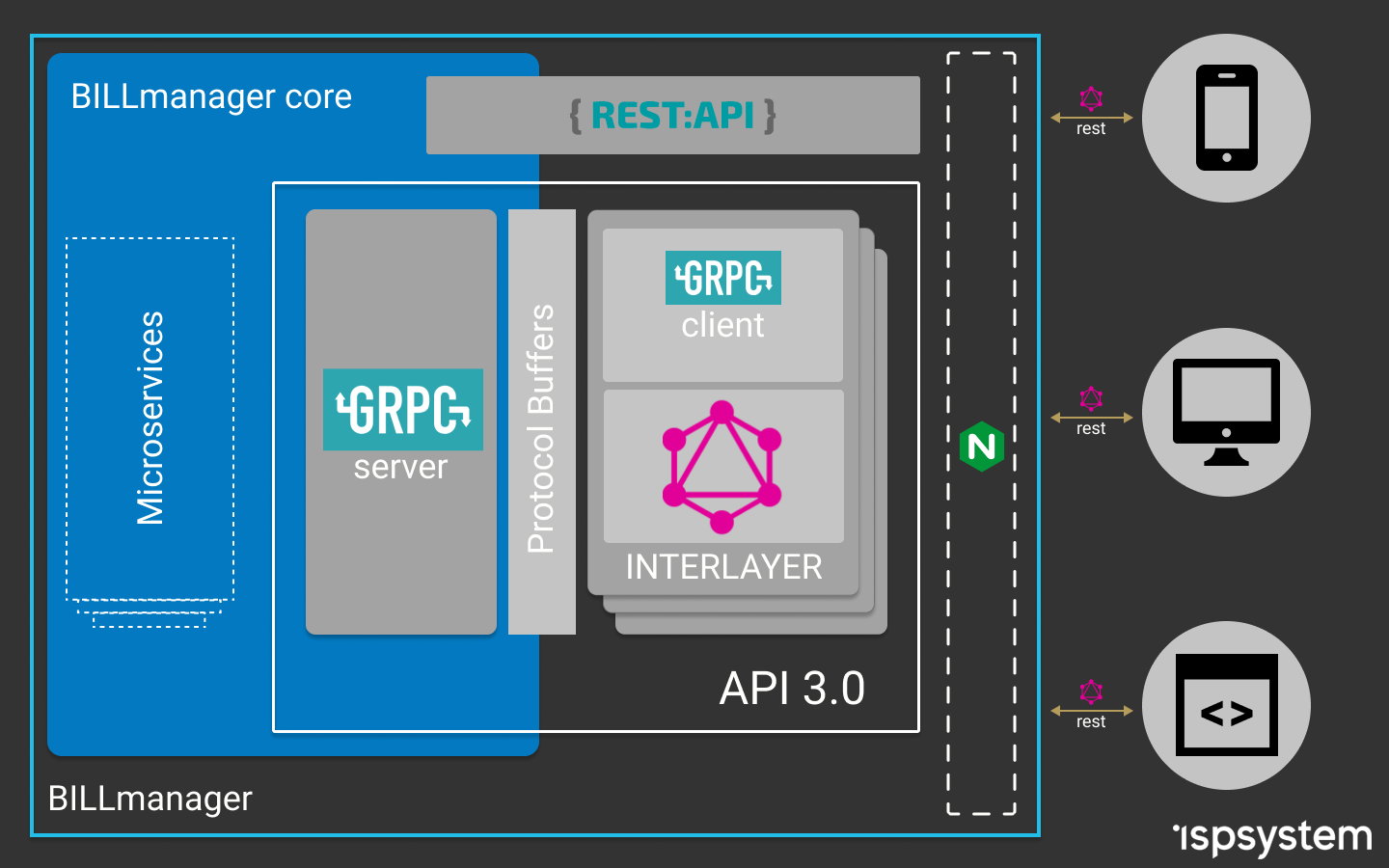Click the small GraphQL icon beside the monitor

pos(1091,398)
